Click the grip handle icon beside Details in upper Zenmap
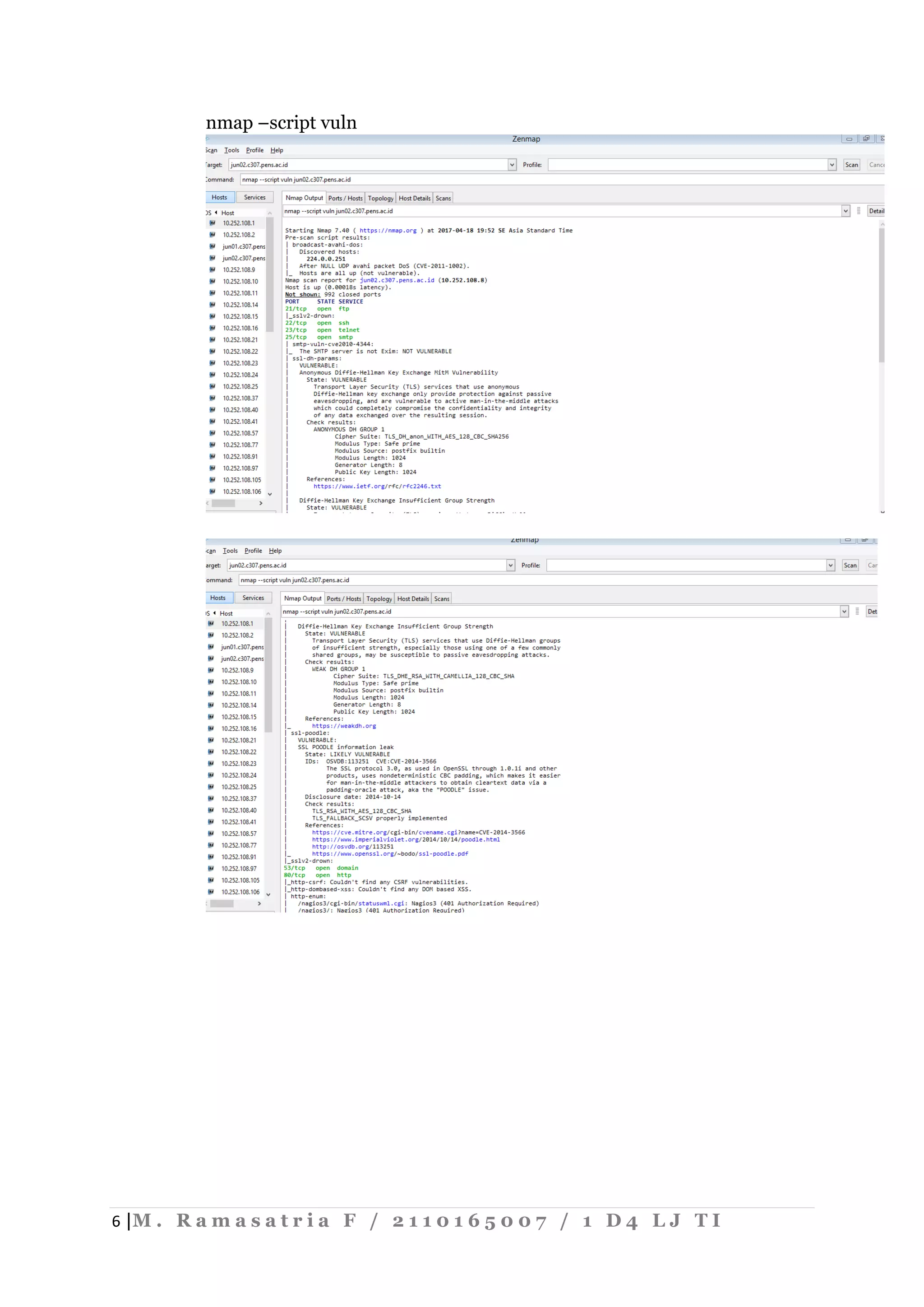This screenshot has height=1307, width=924. click(x=858, y=211)
